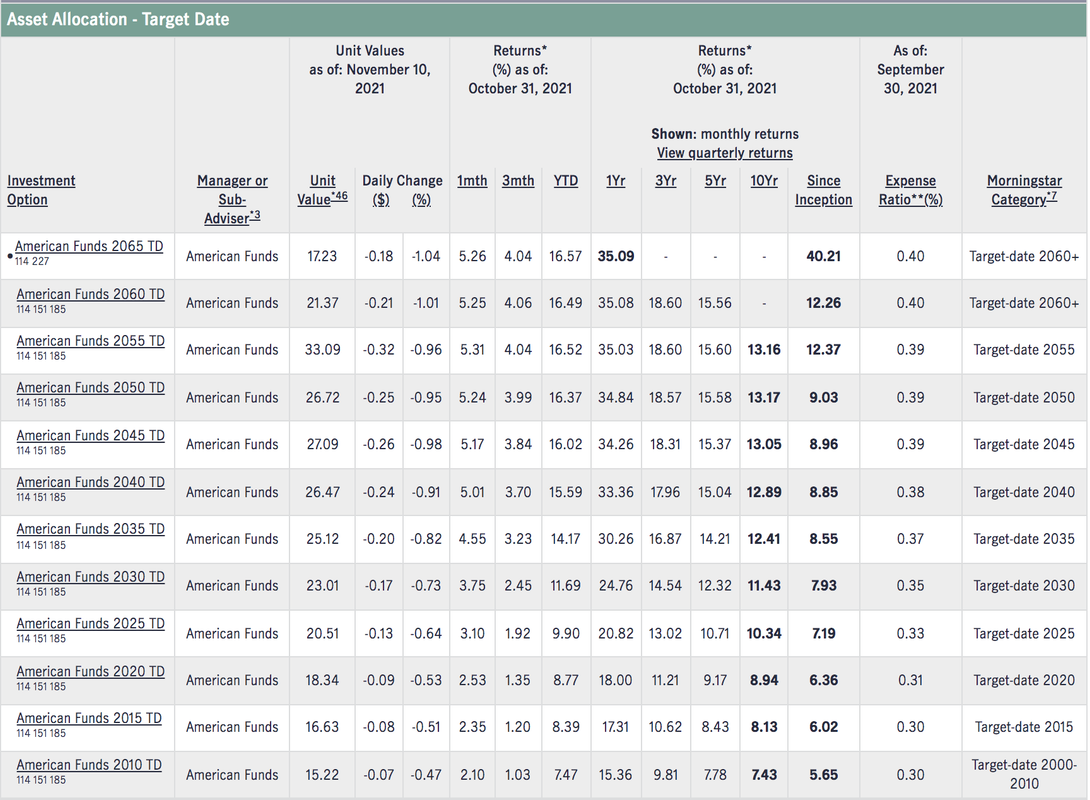
Task: Open the American Funds 2040 TD link
Action: pos(90,482)
